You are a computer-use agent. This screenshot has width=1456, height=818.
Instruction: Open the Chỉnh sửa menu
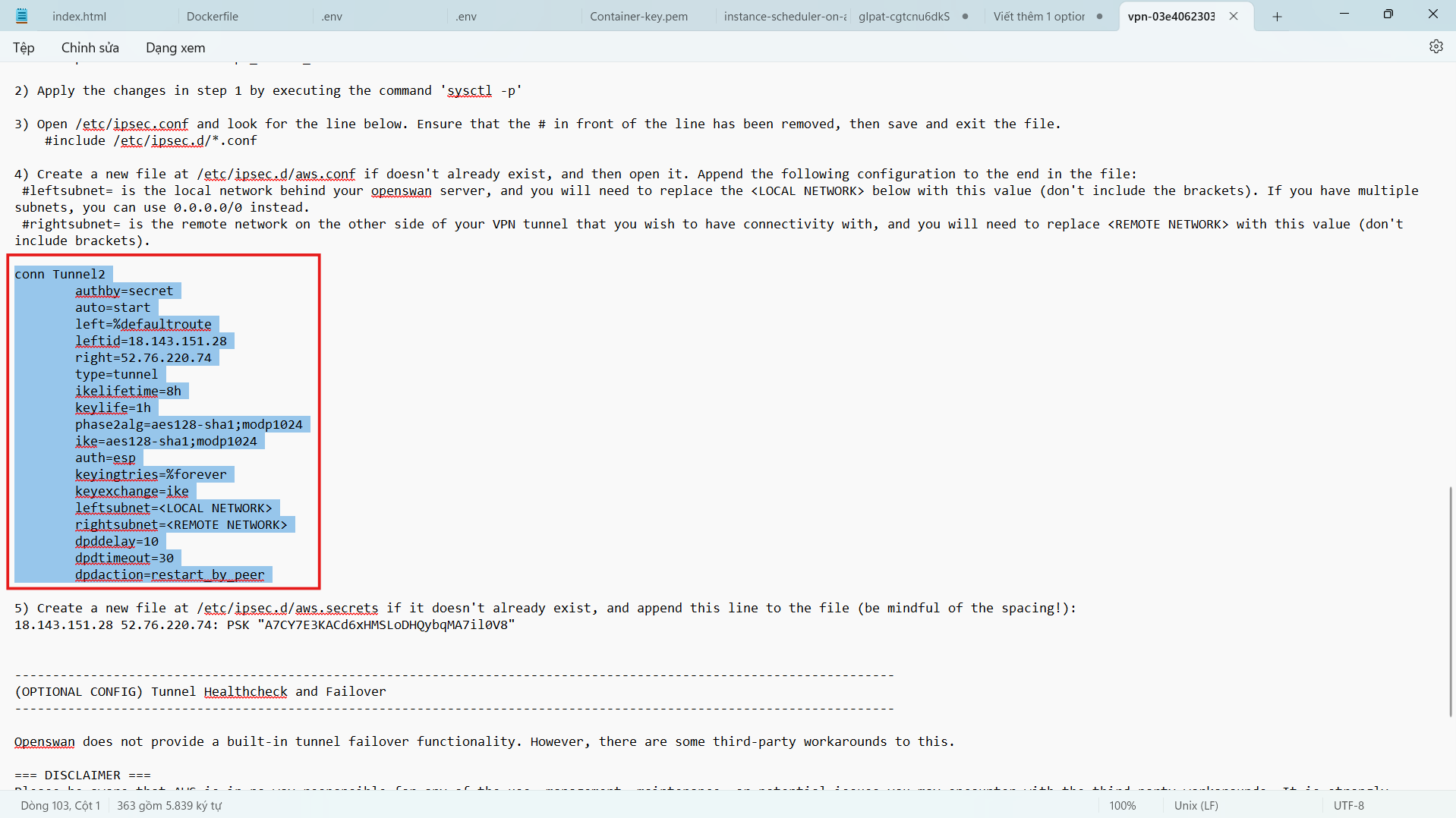90,47
